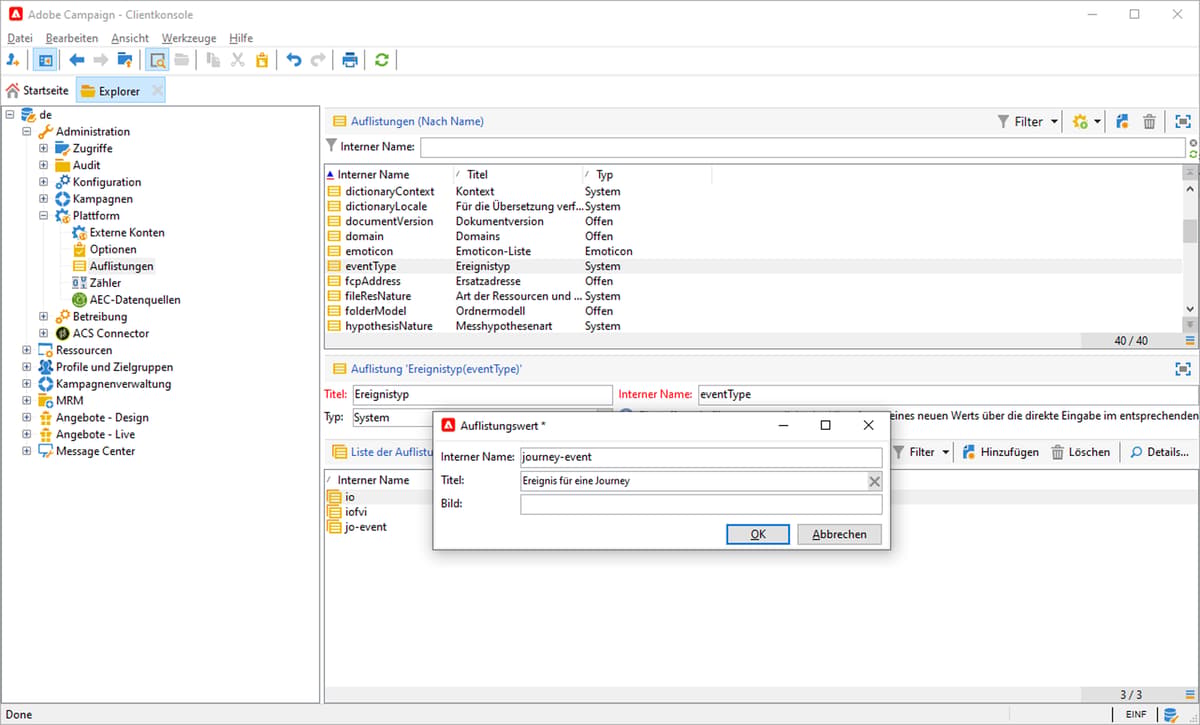Image resolution: width=1200 pixels, height=725 pixels.
Task: Select the Externe Konten folder icon
Action: pos(80,233)
